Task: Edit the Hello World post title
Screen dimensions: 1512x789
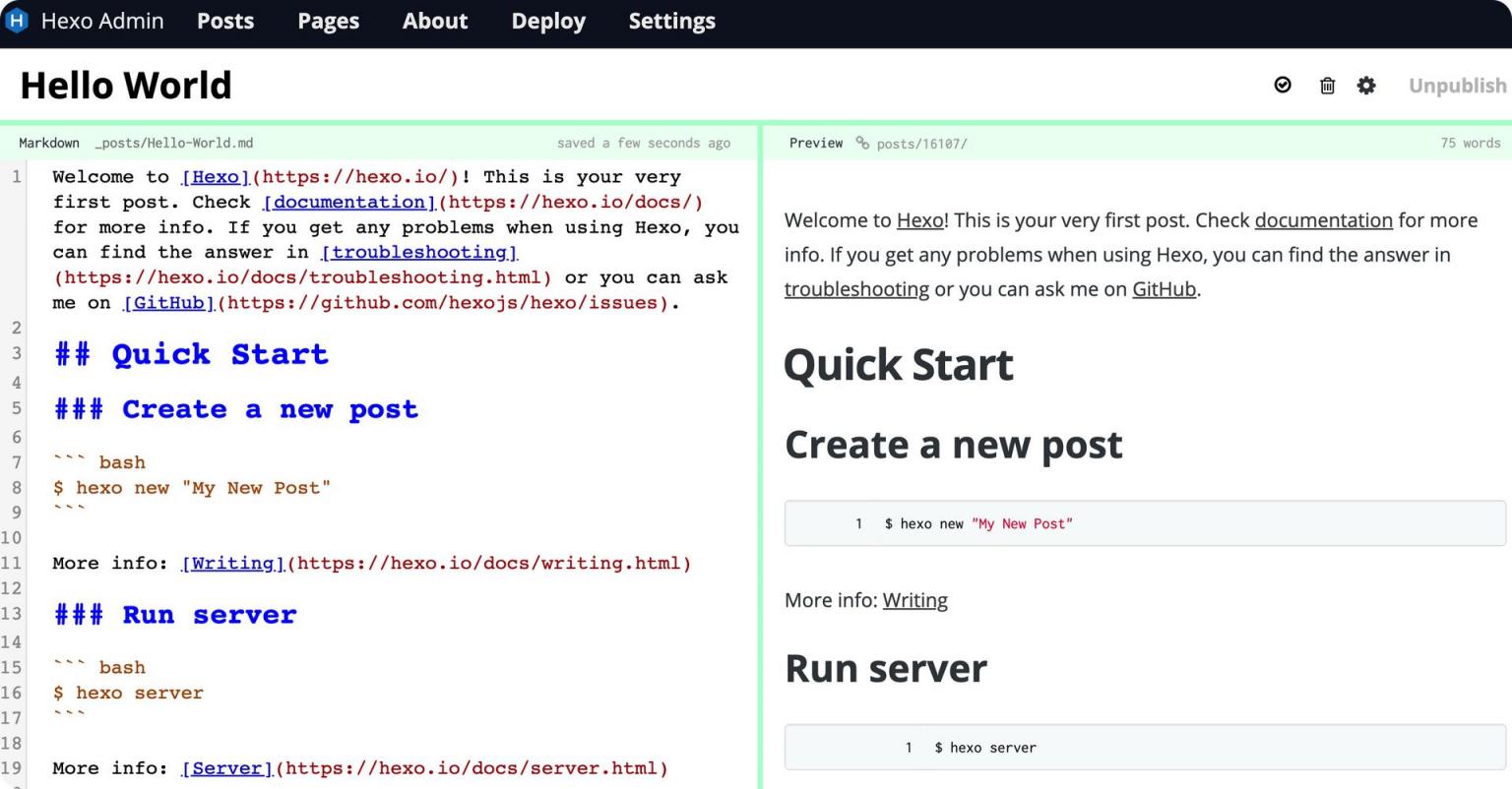Action: pos(126,86)
